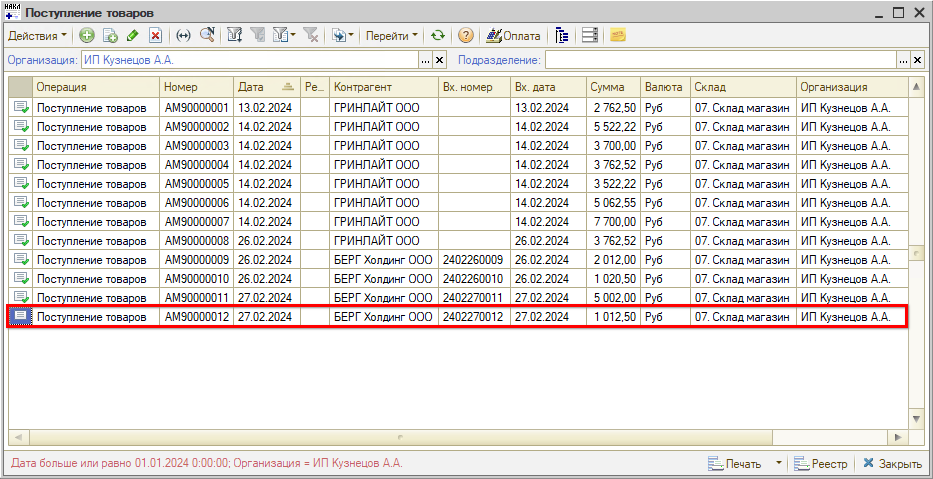Click the posted document icon in row АМ90000001
Screen dimensions: 933x479
(x=21, y=108)
